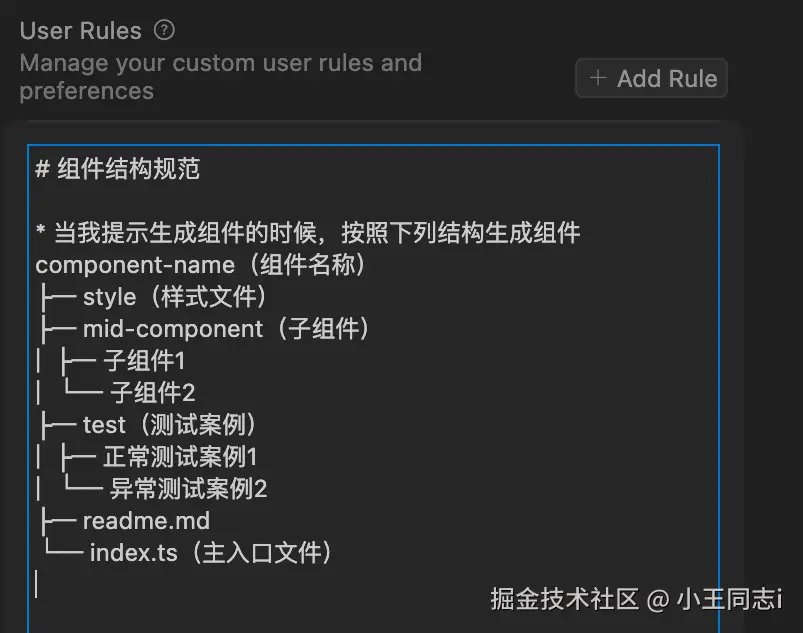The image size is (803, 633).
Task: Select the '子组件2' line in the rule
Action: click(152, 393)
